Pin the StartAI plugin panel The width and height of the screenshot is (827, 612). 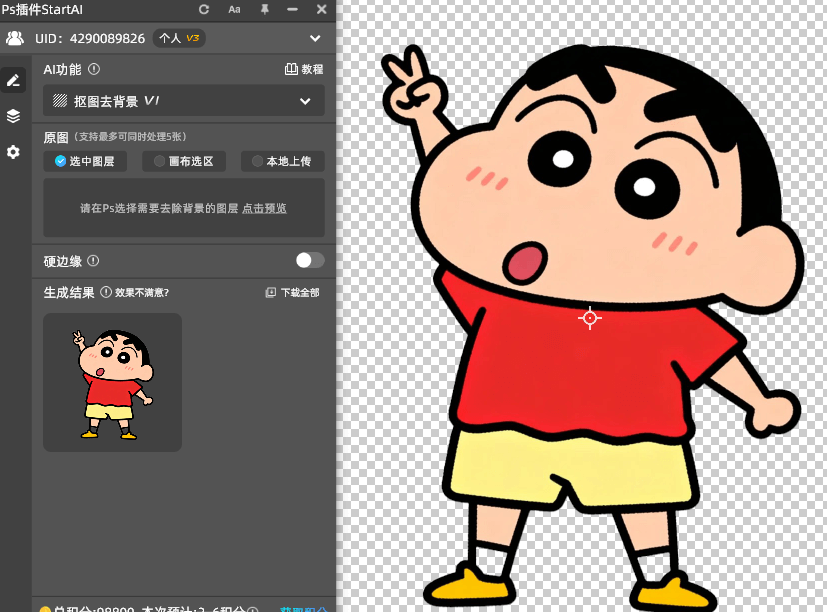(264, 9)
